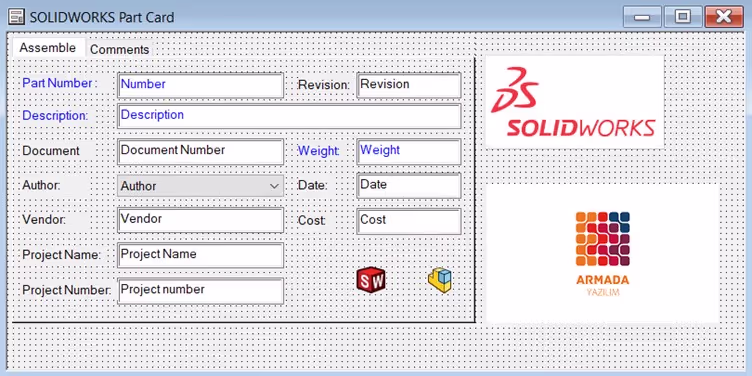Select the "Project Name:" label
The height and width of the screenshot is (376, 752).
point(61,255)
